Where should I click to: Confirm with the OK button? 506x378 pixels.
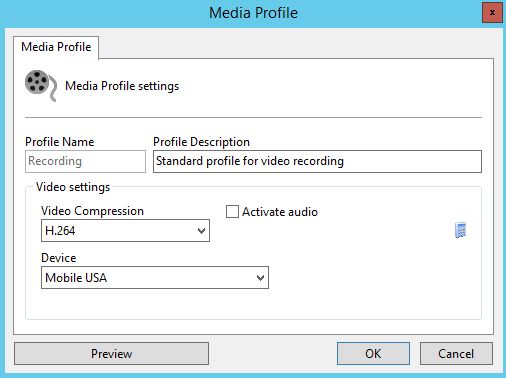click(x=373, y=353)
